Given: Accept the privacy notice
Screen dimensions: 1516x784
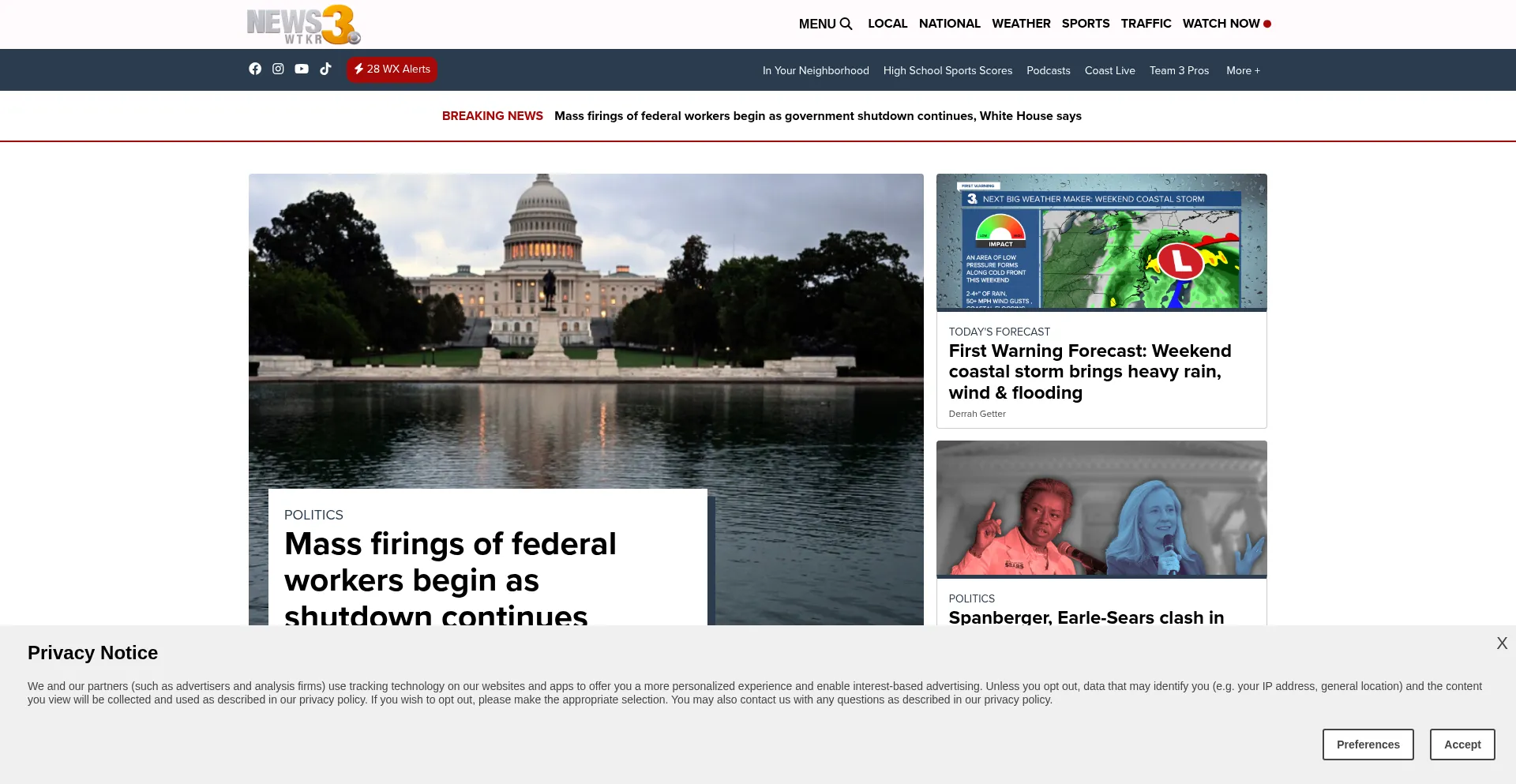Looking at the screenshot, I should (1462, 745).
